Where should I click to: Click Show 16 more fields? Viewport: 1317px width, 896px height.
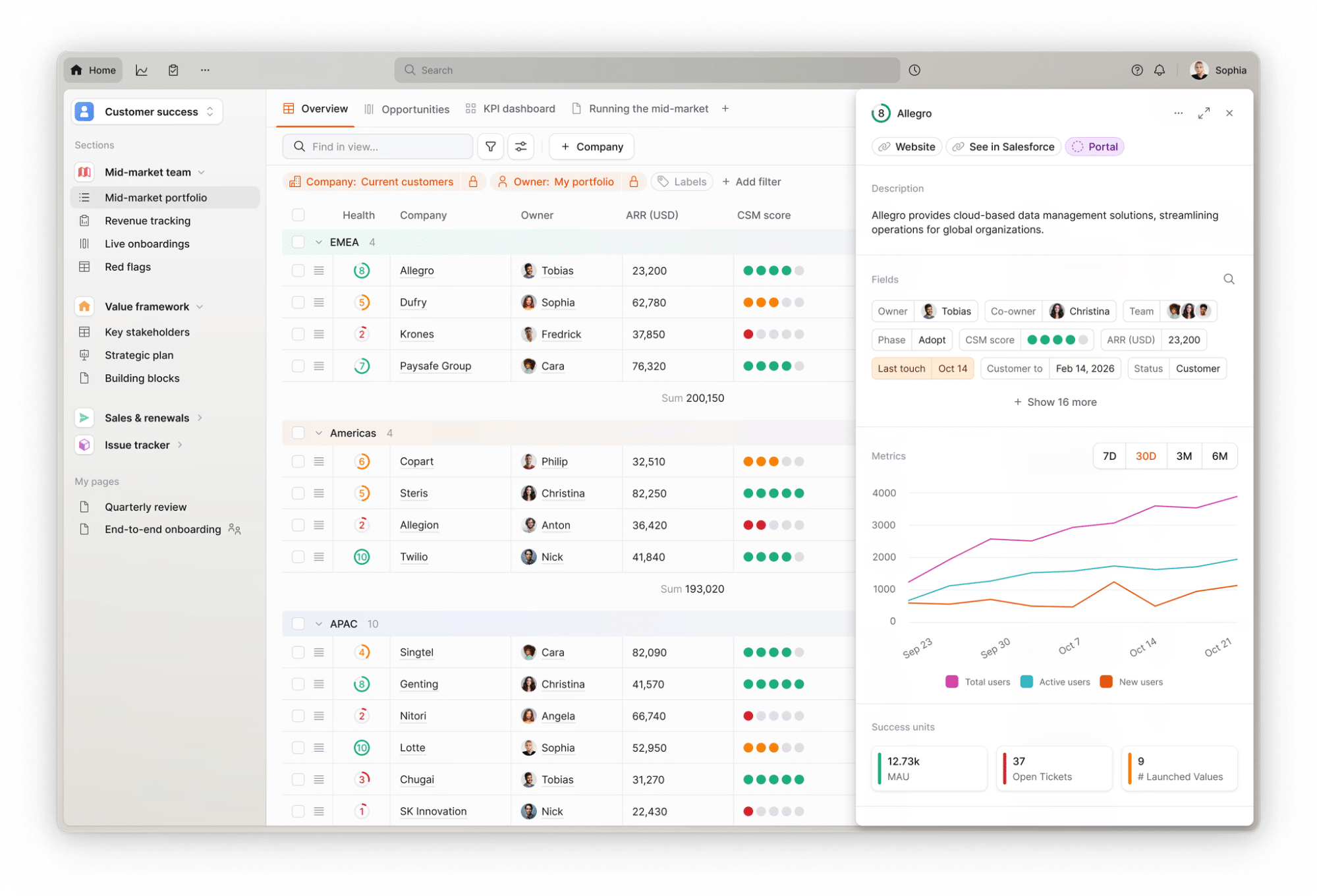1054,402
